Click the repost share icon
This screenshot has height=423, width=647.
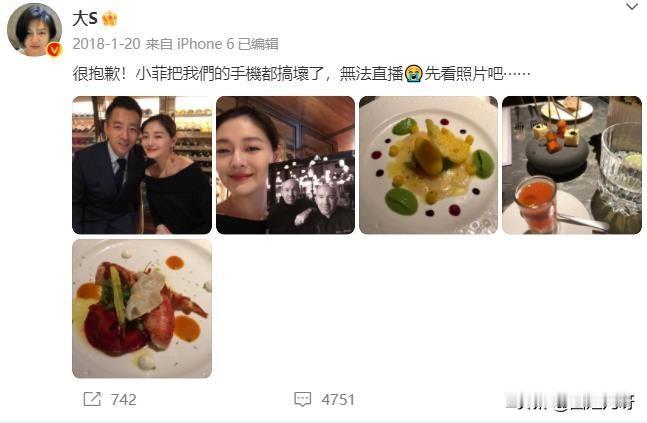[x=92, y=399]
